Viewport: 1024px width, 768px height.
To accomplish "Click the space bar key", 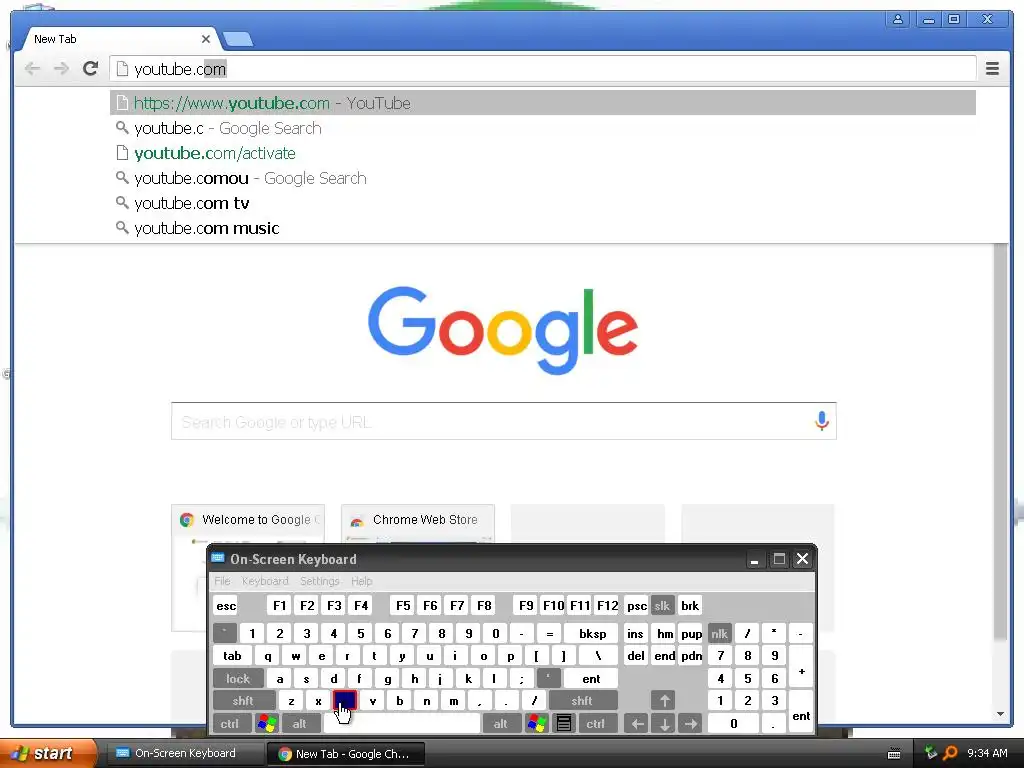I will pyautogui.click(x=402, y=724).
